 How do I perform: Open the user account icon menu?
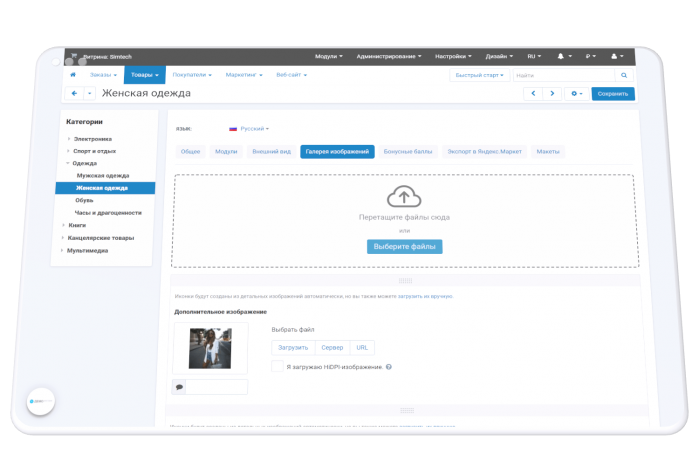click(617, 56)
